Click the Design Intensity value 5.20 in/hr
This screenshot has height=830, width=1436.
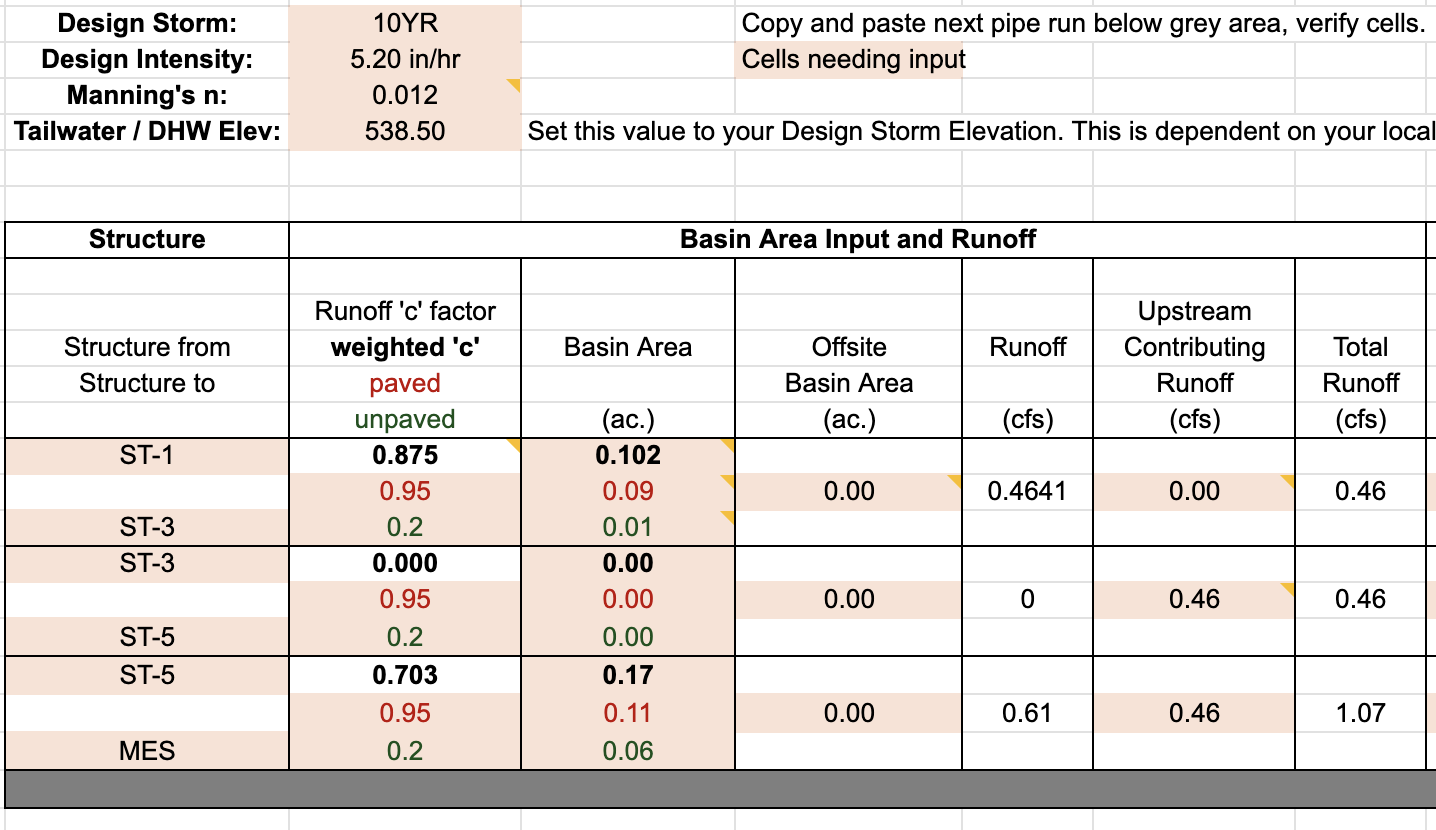pyautogui.click(x=405, y=59)
